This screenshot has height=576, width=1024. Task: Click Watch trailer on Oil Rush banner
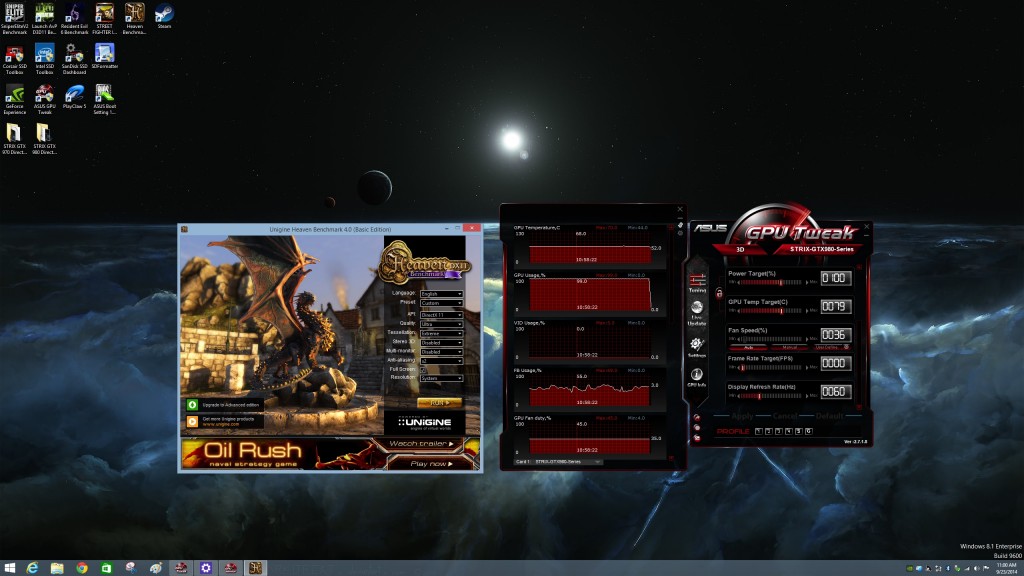[x=422, y=444]
